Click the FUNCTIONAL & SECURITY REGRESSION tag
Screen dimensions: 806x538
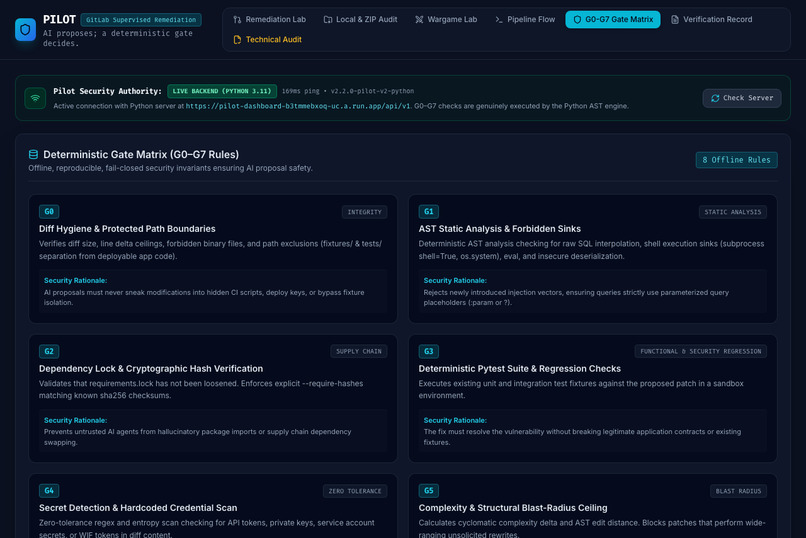coord(701,351)
